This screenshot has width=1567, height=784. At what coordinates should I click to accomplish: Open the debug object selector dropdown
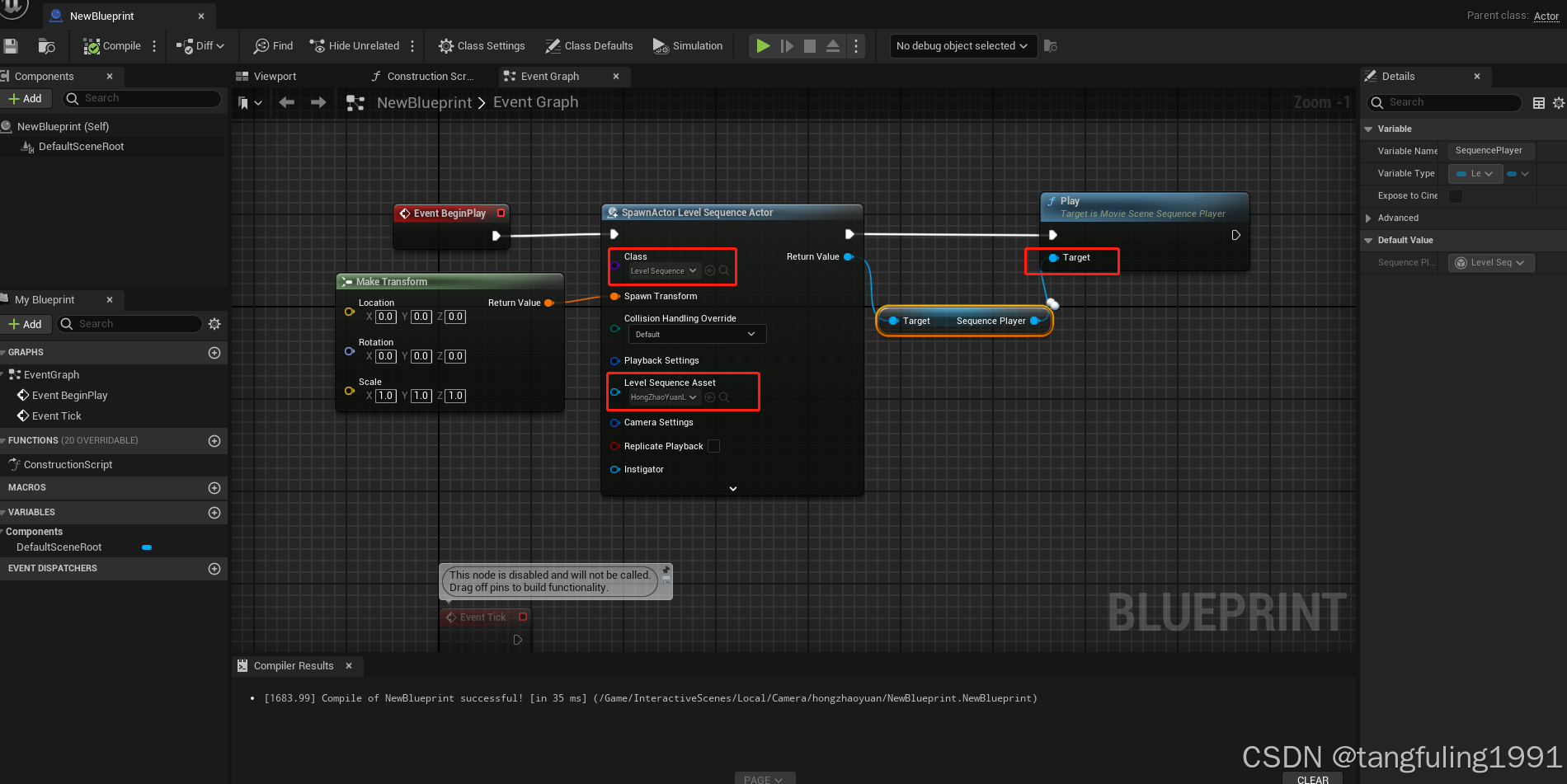(x=962, y=46)
